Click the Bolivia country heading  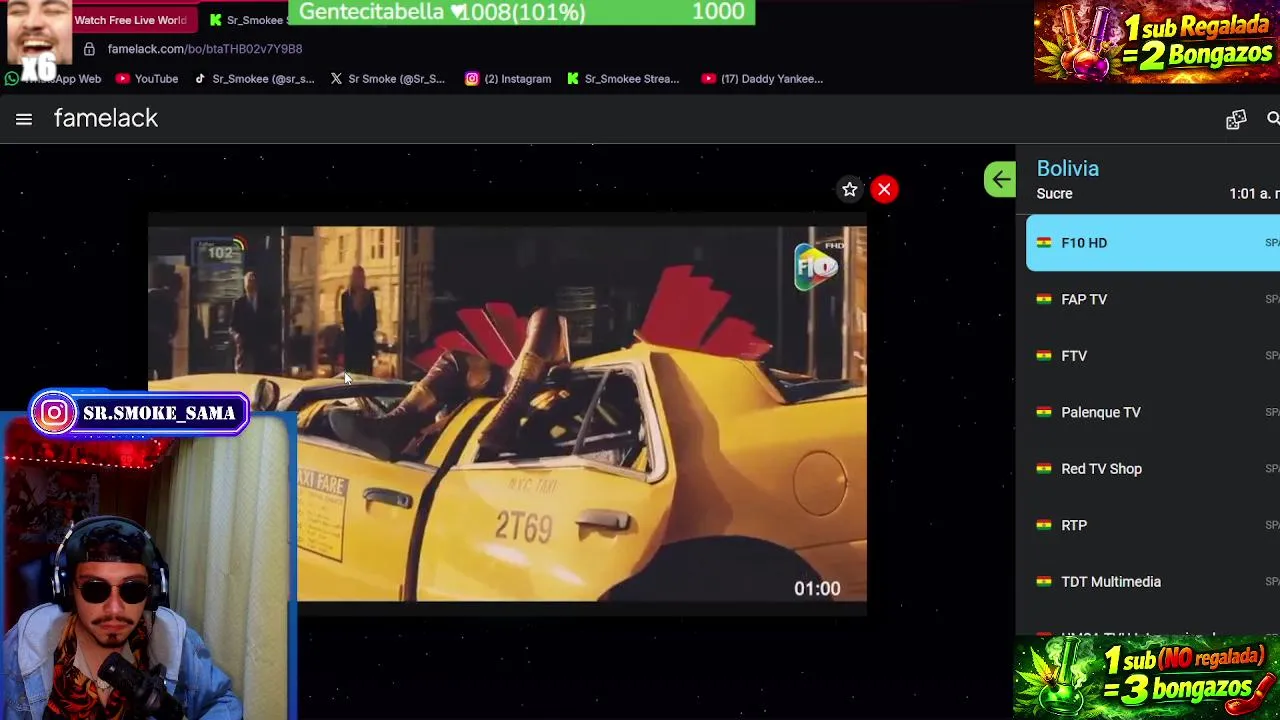(x=1067, y=169)
